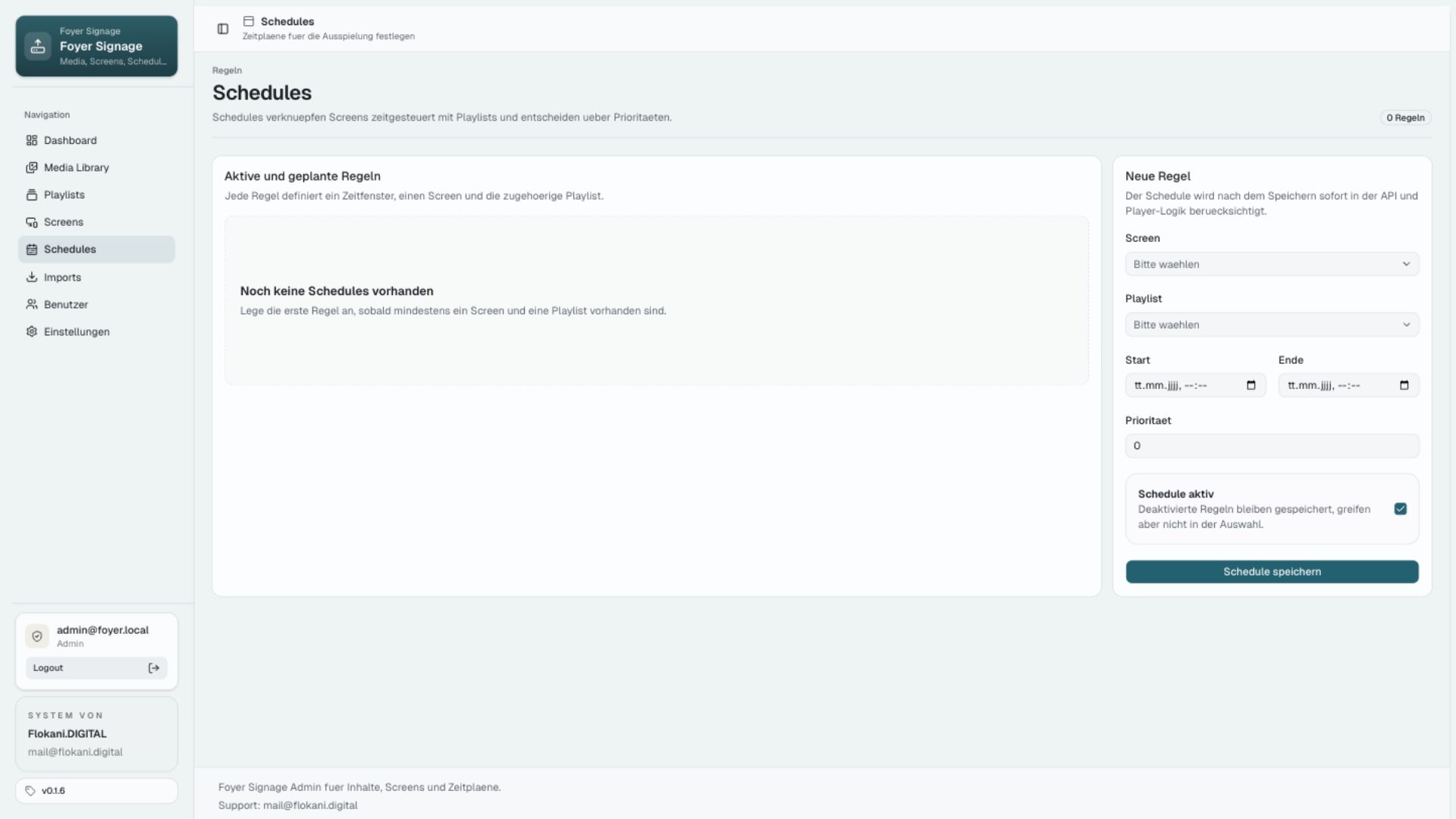Click the Playlists stack icon
The image size is (1456, 819).
[32, 195]
